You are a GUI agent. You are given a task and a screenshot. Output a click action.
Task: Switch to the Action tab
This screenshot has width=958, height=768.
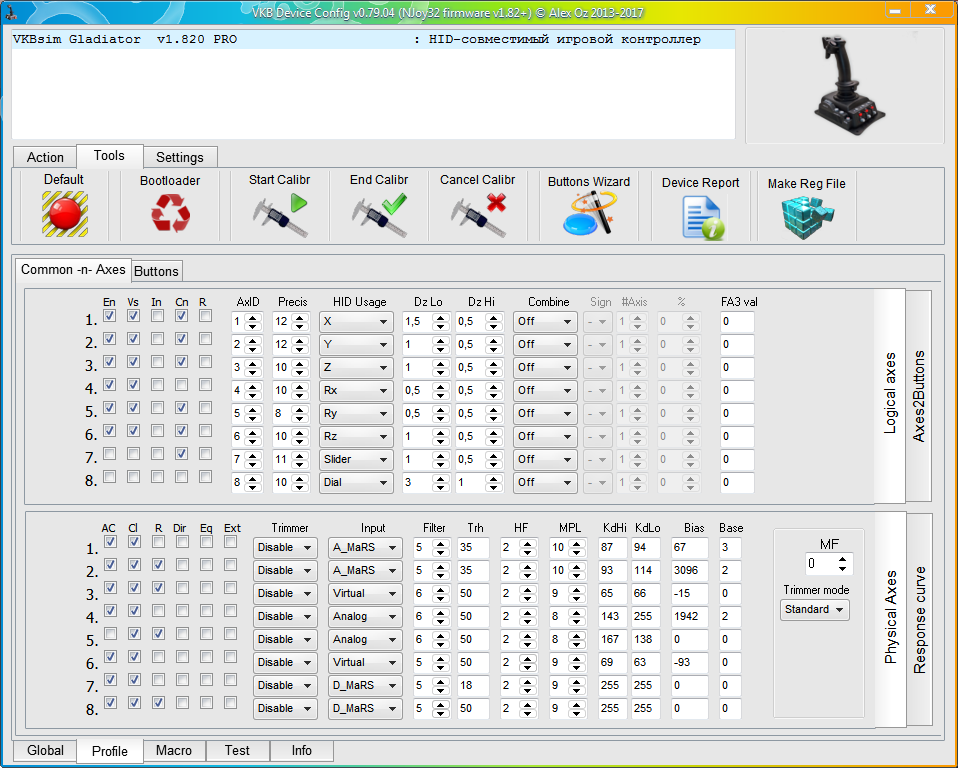[x=45, y=157]
